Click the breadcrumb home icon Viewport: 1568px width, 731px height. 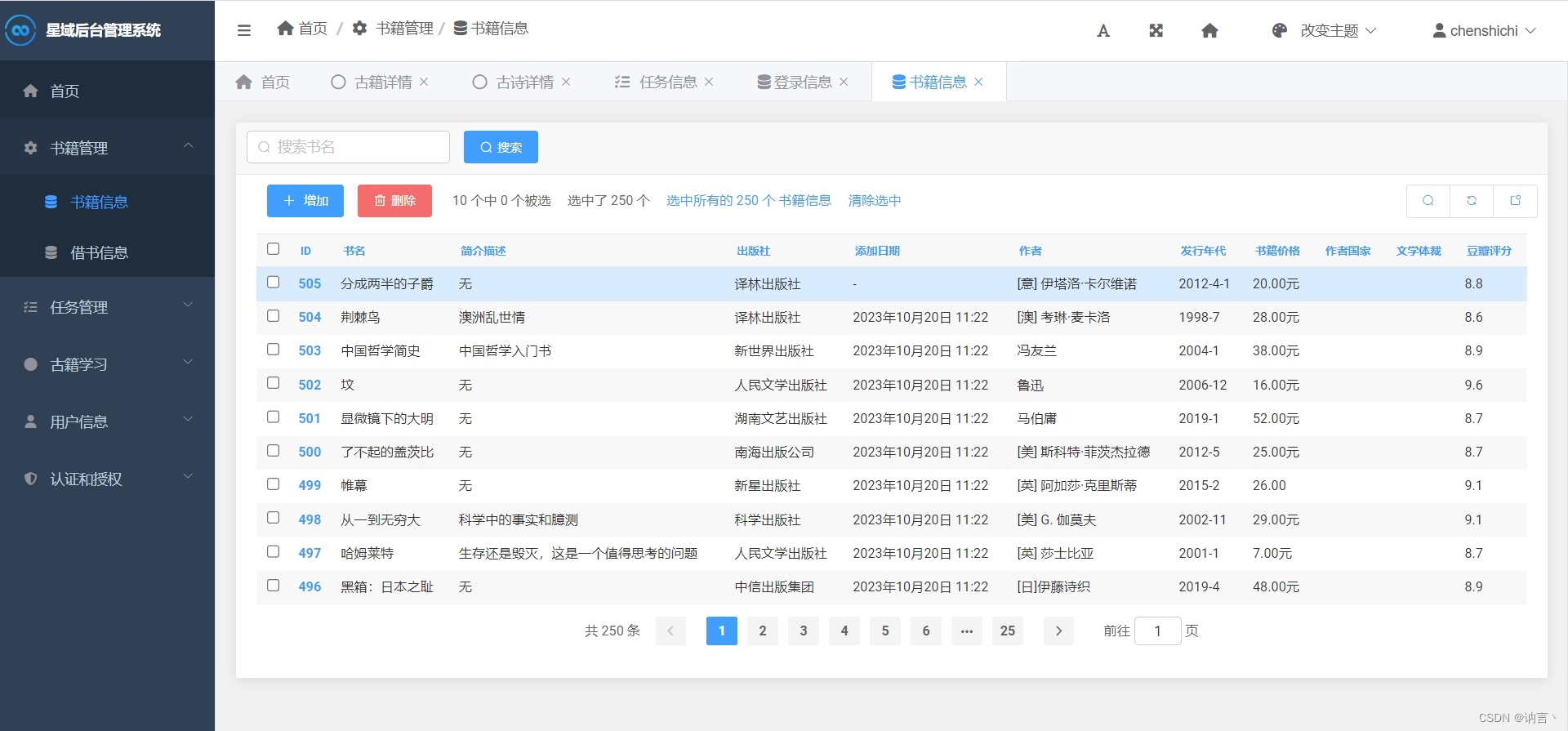tap(285, 29)
